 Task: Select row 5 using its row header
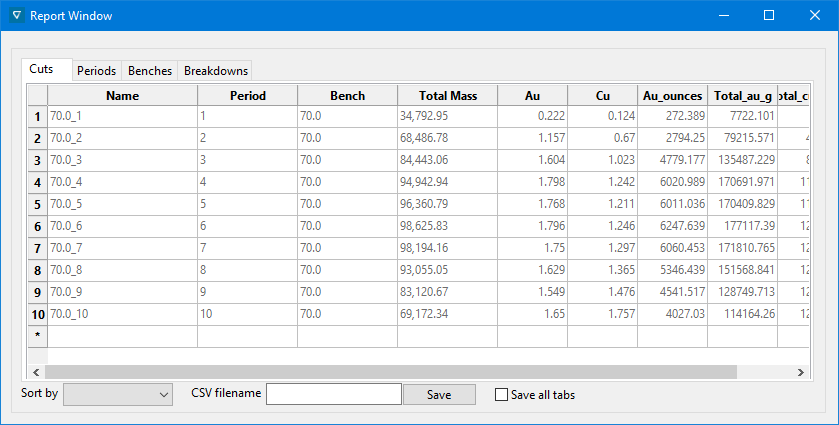click(37, 205)
